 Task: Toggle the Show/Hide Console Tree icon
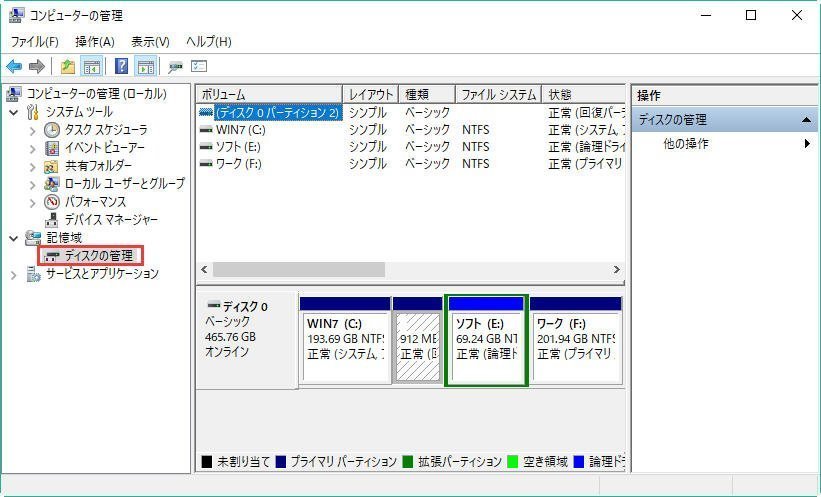92,67
